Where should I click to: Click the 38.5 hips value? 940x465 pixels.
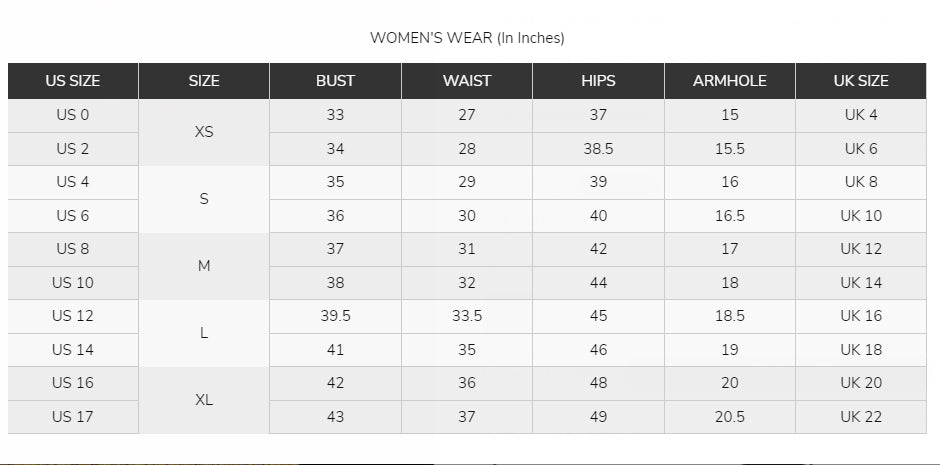(x=598, y=149)
